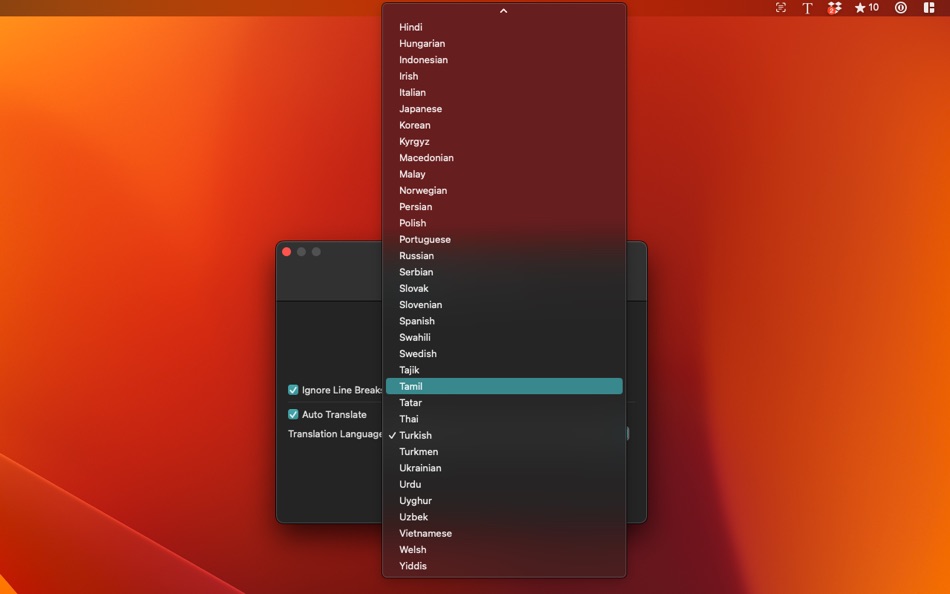The height and width of the screenshot is (594, 950).
Task: Pick Urdu in the language list
Action: [x=504, y=484]
